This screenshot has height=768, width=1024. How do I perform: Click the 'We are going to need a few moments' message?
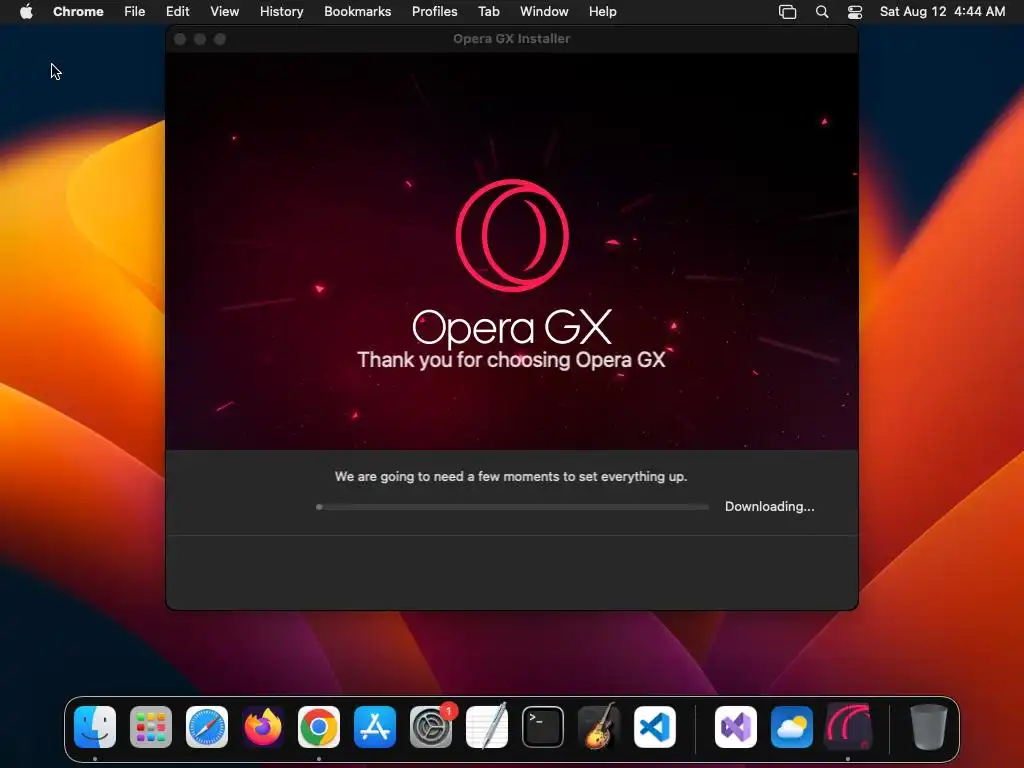coord(511,477)
